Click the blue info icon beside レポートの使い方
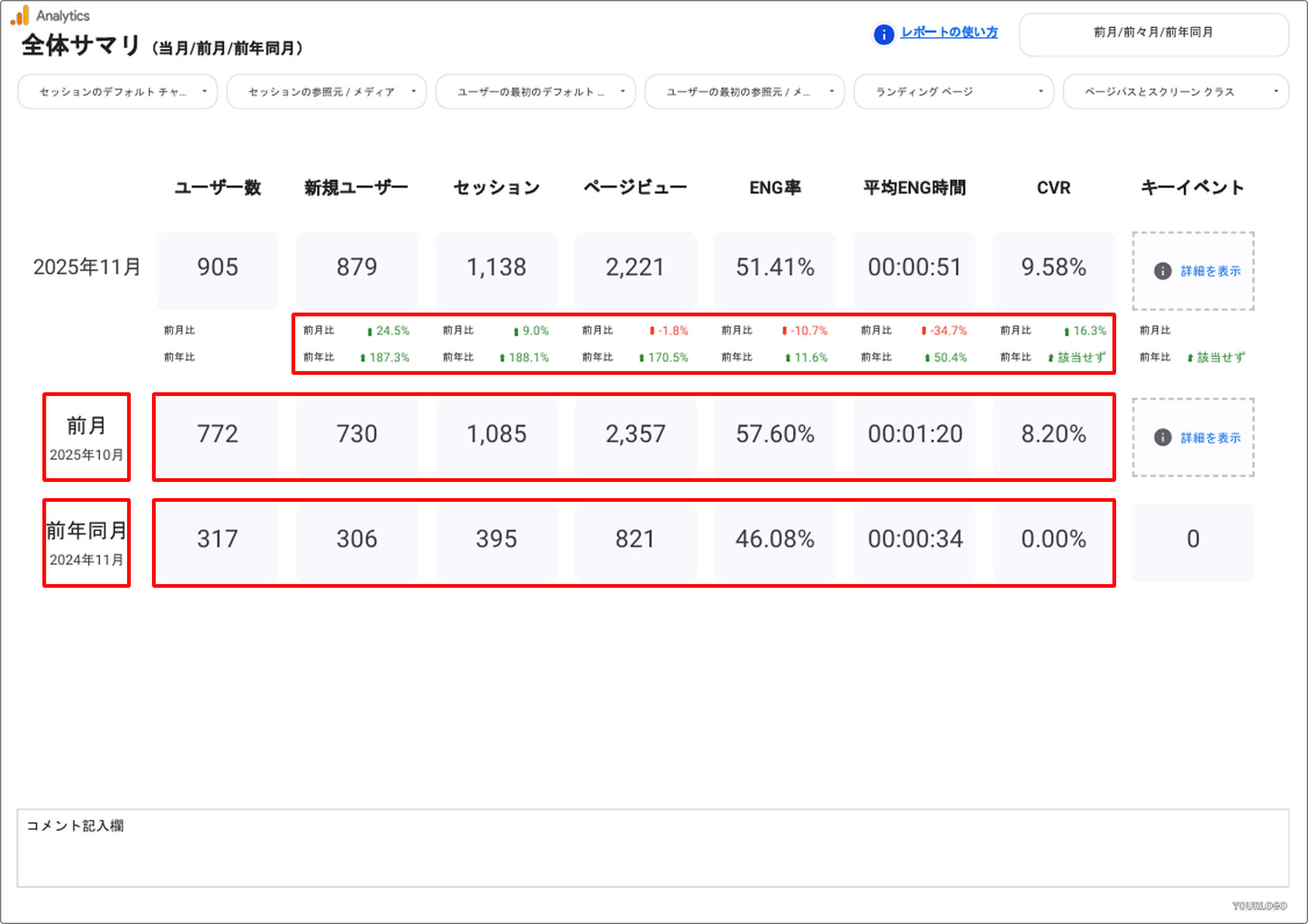The image size is (1308, 924). (883, 34)
